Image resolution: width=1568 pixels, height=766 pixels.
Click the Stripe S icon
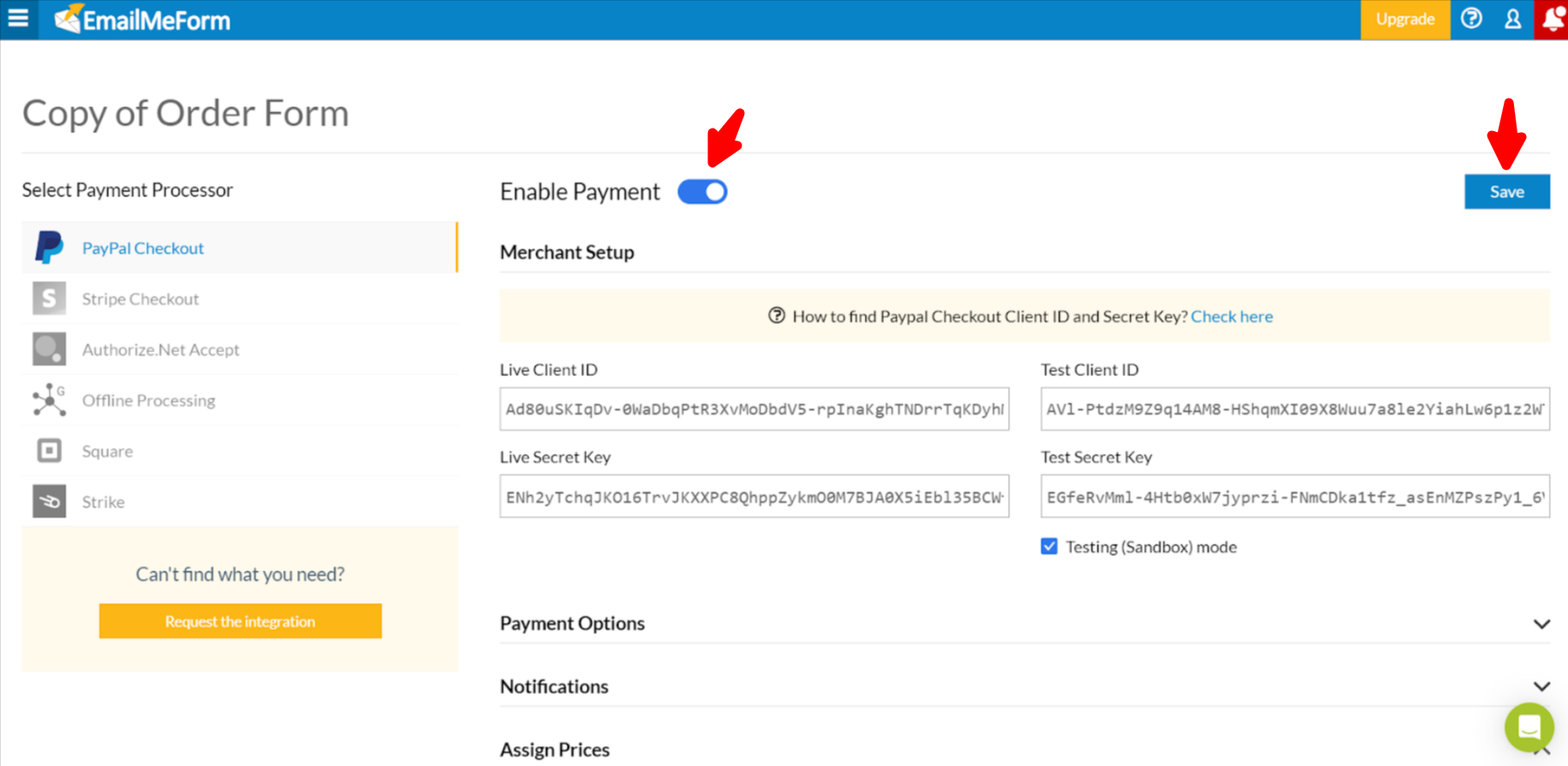pyautogui.click(x=49, y=298)
